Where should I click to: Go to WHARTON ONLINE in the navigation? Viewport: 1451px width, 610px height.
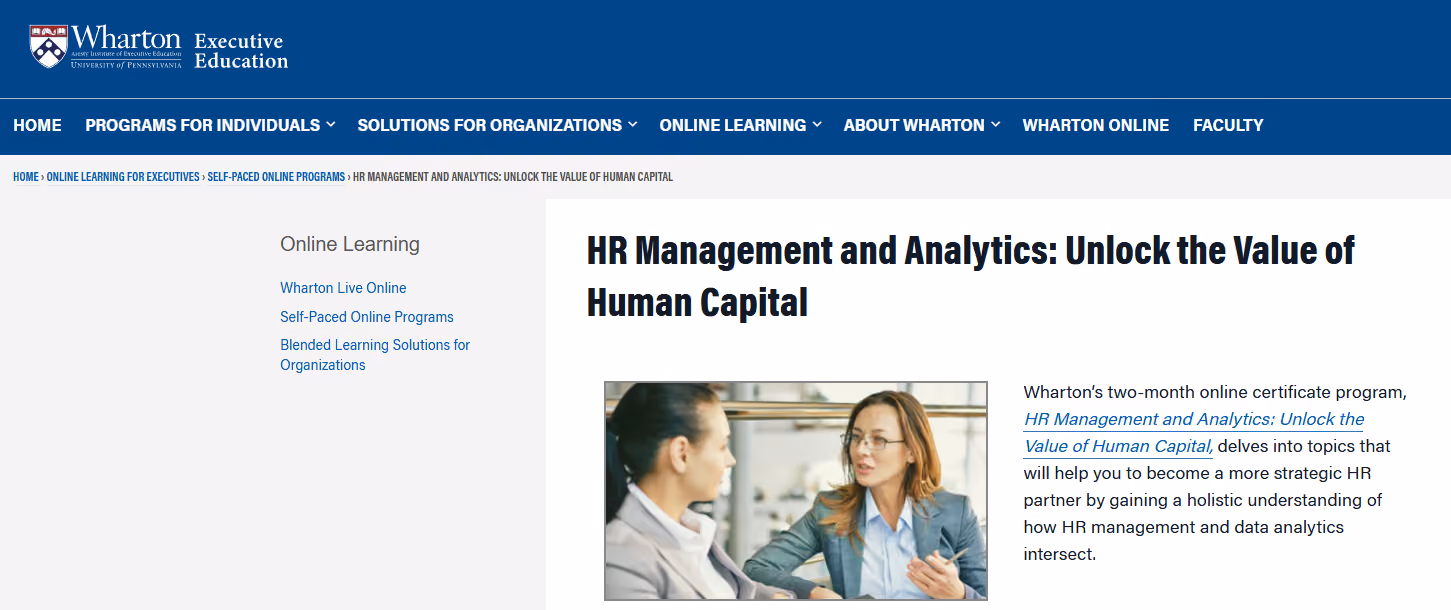click(1096, 125)
